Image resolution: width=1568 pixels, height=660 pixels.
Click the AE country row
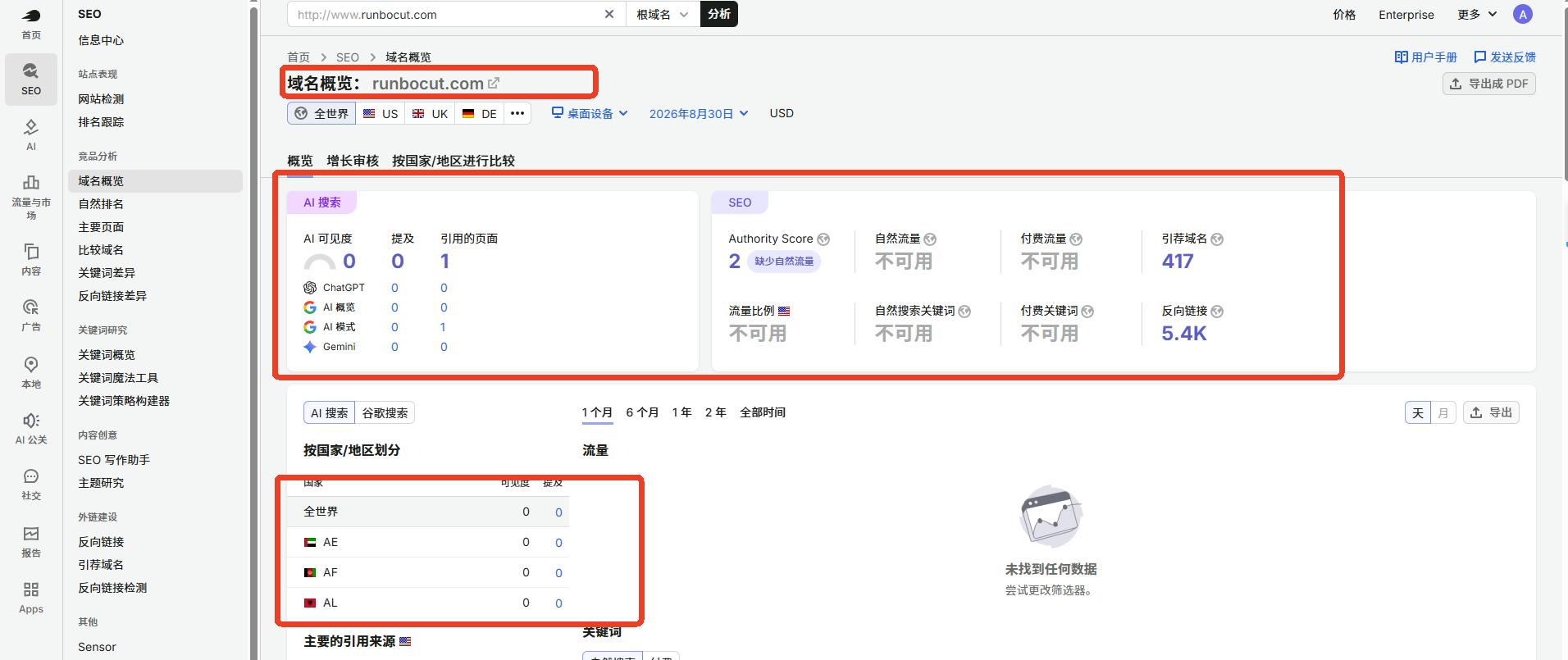(x=428, y=542)
